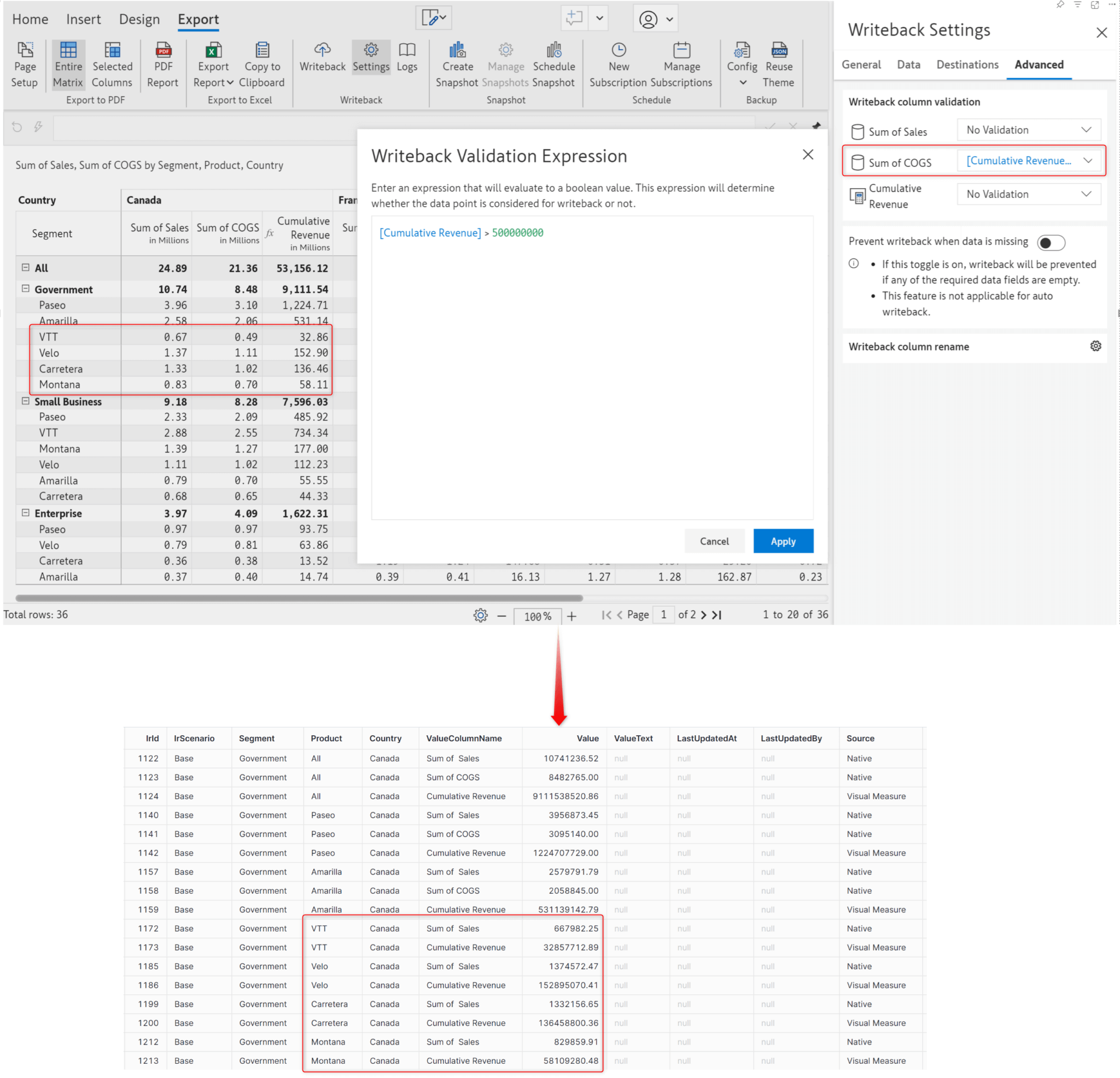
Task: Click the Reuse Theme JSON icon
Action: (x=778, y=50)
